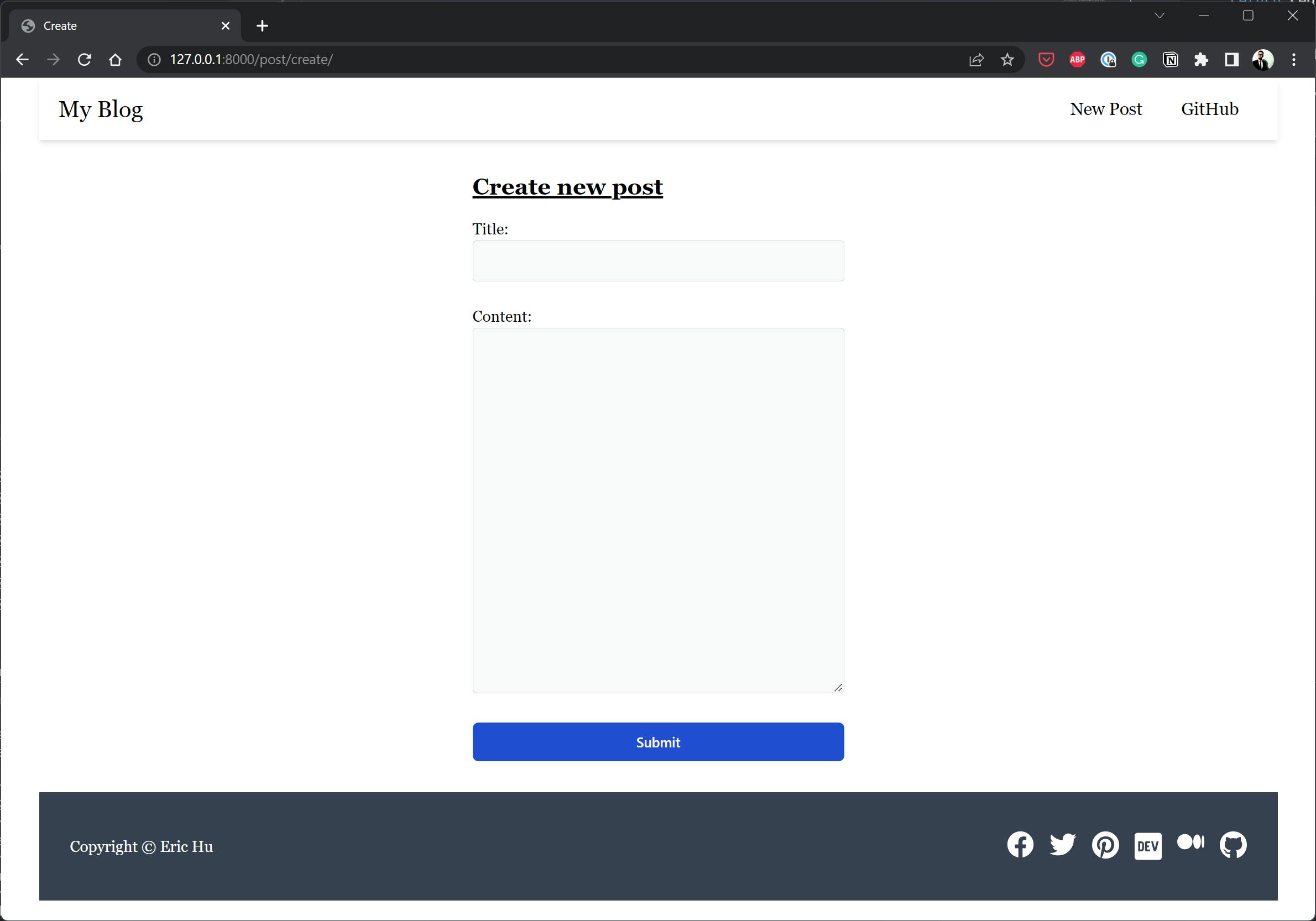This screenshot has width=1316, height=921.
Task: Submit the new post form
Action: click(658, 742)
